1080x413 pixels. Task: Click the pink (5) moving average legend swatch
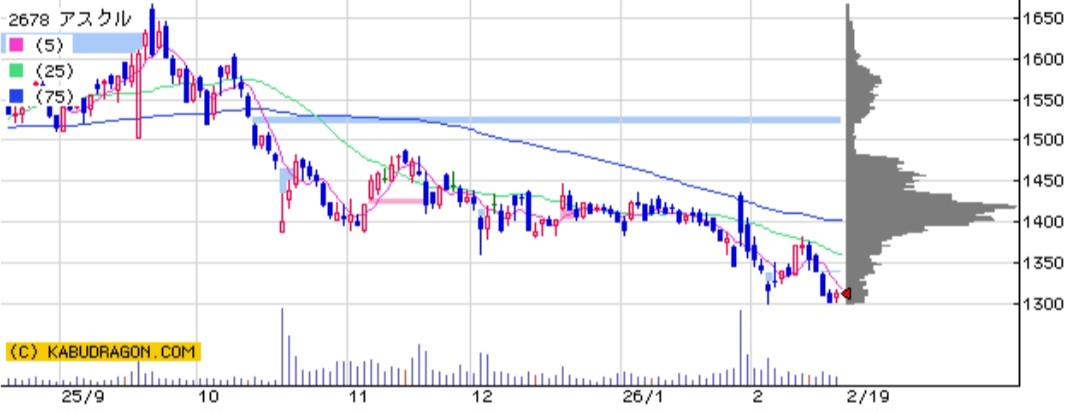[x=16, y=44]
